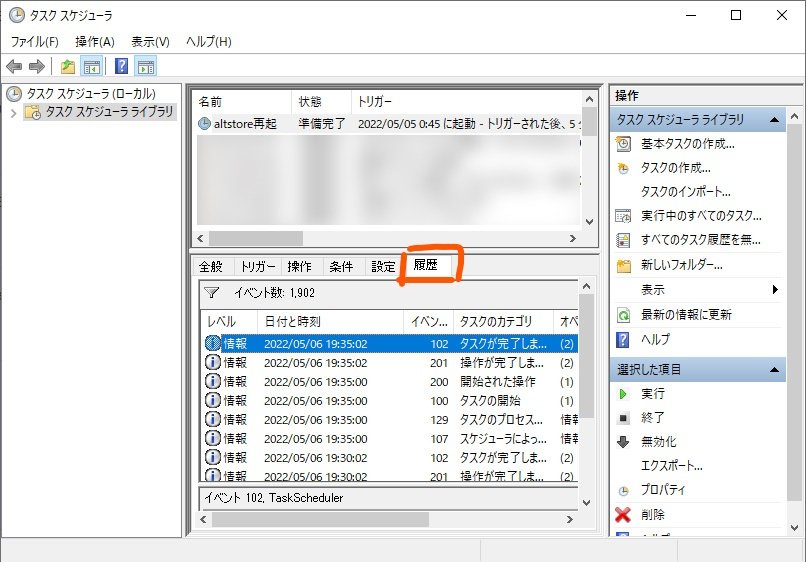Click the 終了 stop square icon

pyautogui.click(x=623, y=418)
